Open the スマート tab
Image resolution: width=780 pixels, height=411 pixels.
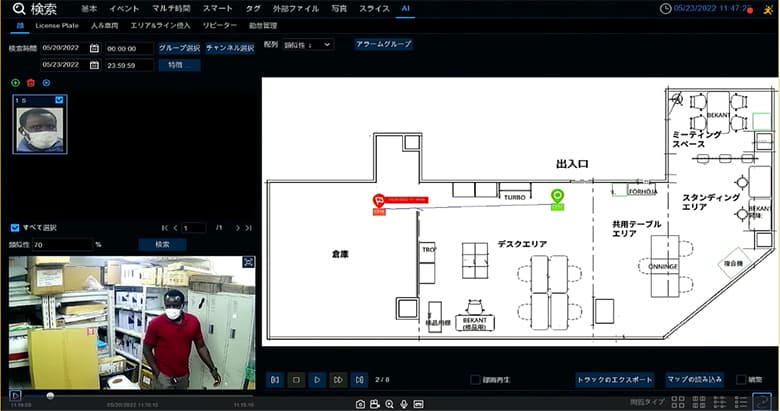(x=217, y=8)
